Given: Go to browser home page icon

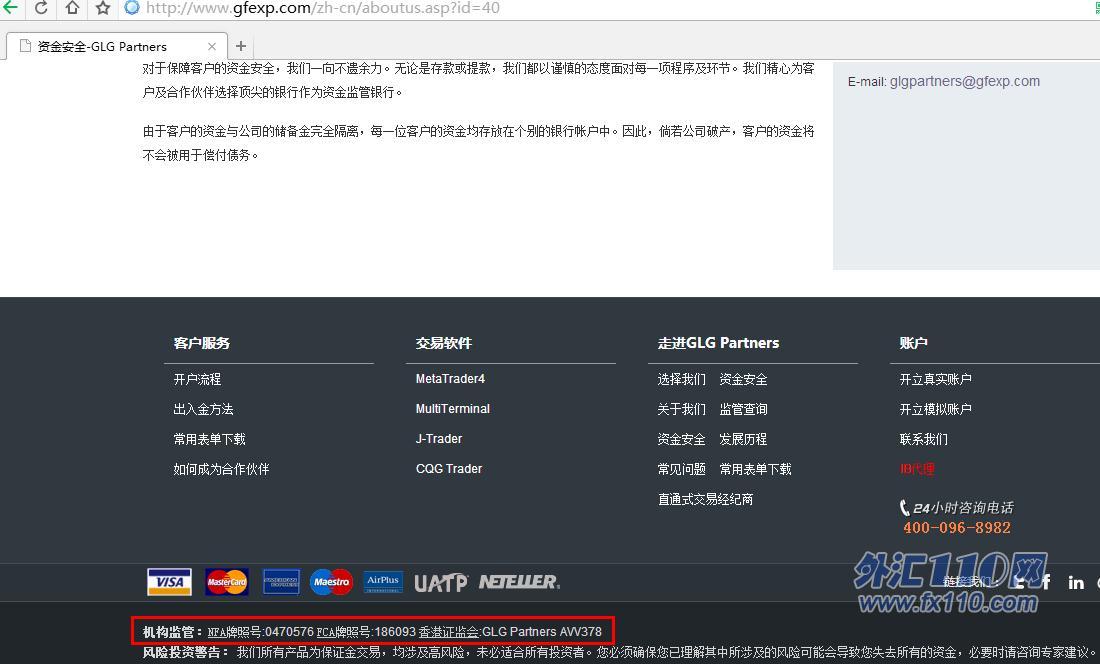Looking at the screenshot, I should pos(72,8).
